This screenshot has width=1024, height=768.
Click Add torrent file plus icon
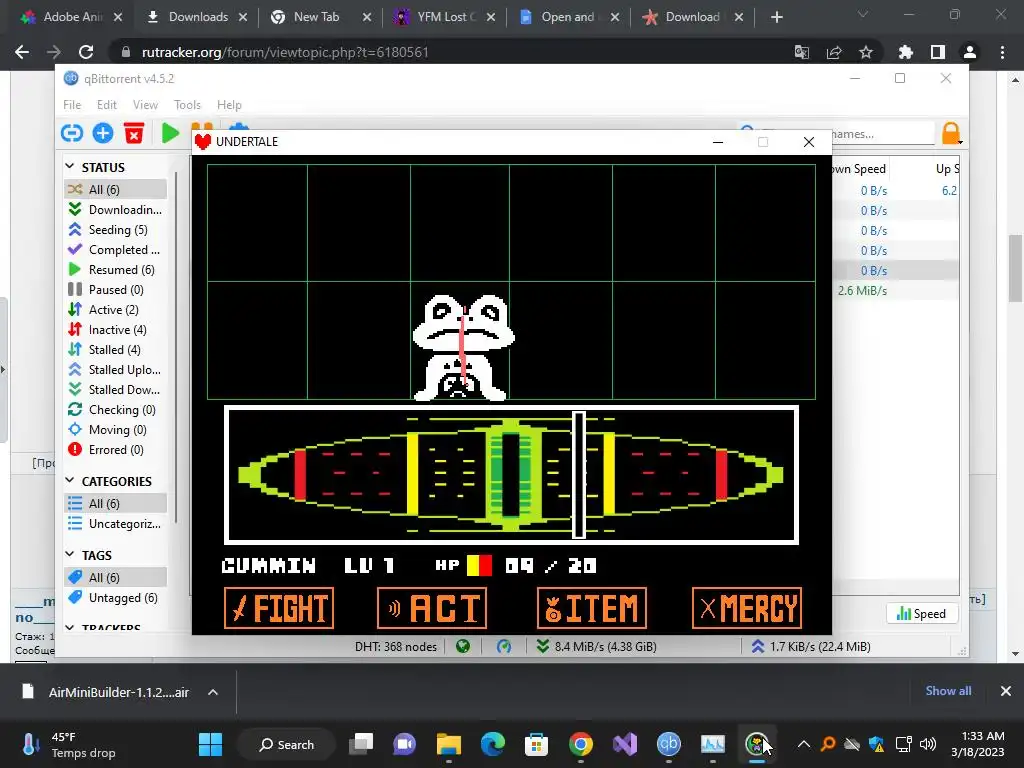103,133
